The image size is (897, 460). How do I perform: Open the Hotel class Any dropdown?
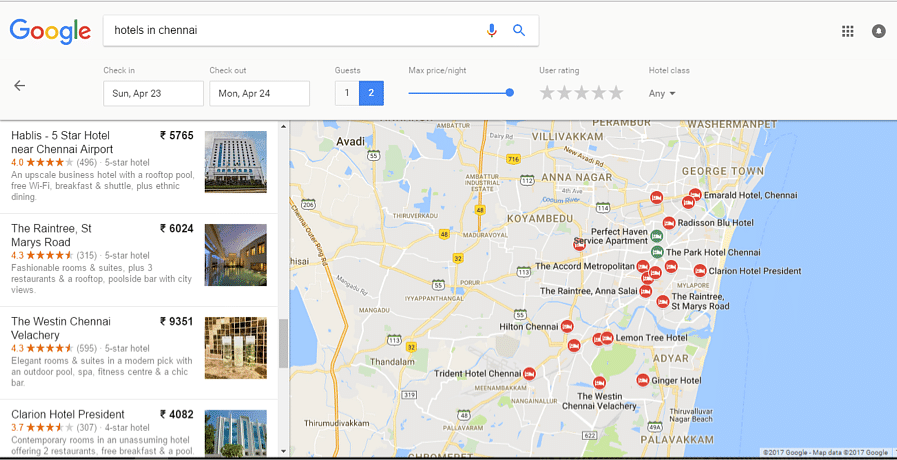[662, 93]
